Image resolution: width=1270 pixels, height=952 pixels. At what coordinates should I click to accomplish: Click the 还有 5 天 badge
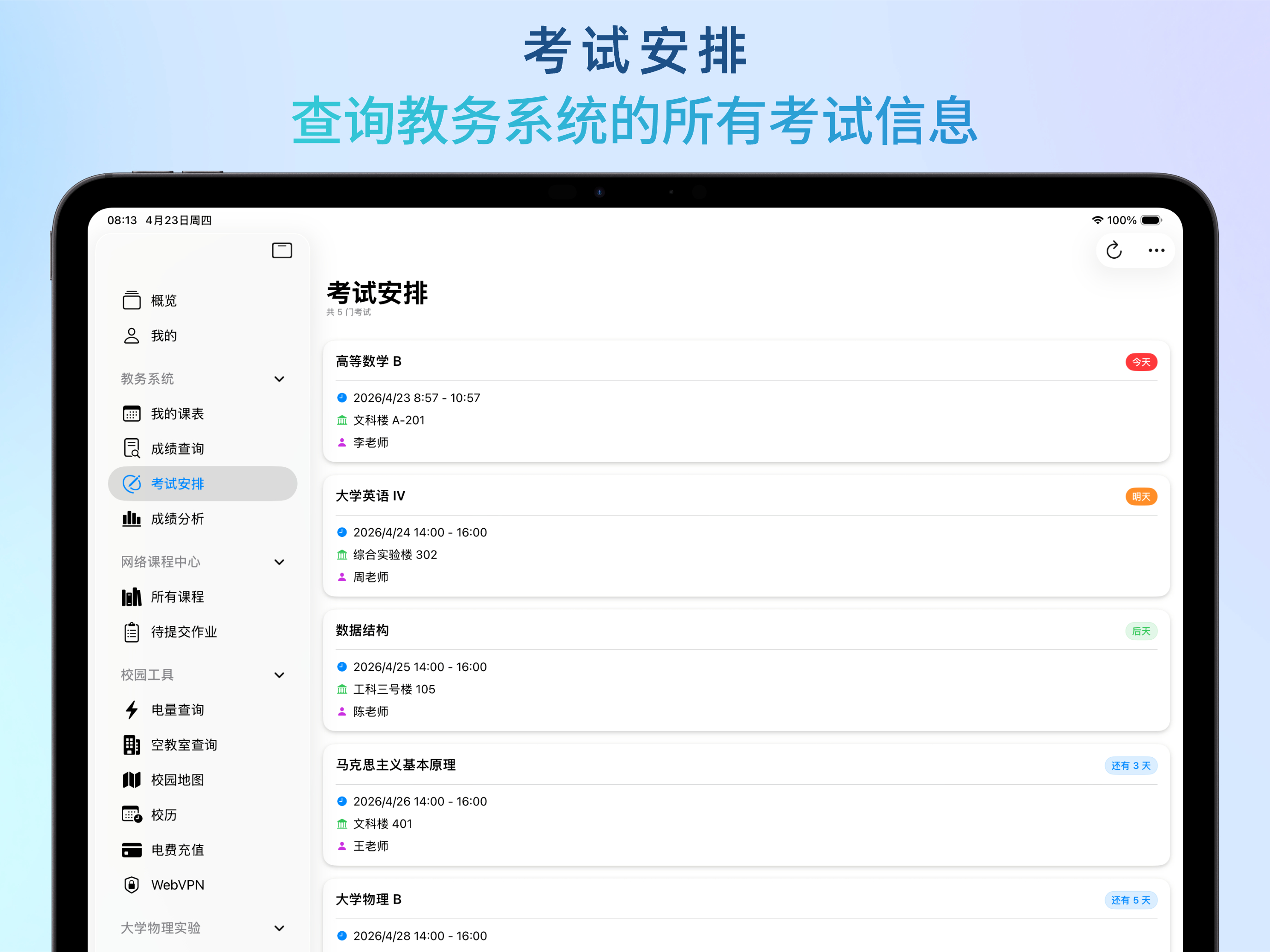(1131, 900)
